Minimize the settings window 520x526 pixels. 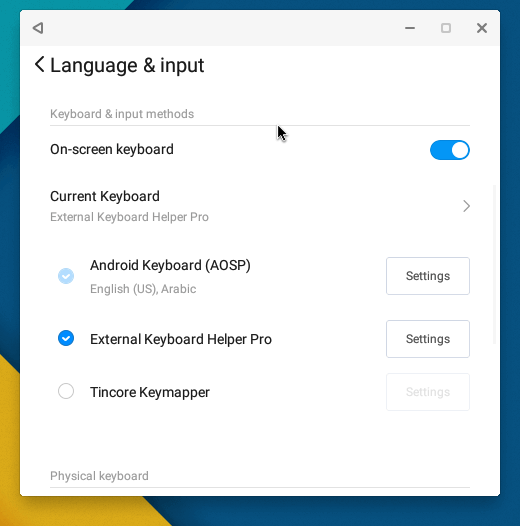pyautogui.click(x=410, y=28)
